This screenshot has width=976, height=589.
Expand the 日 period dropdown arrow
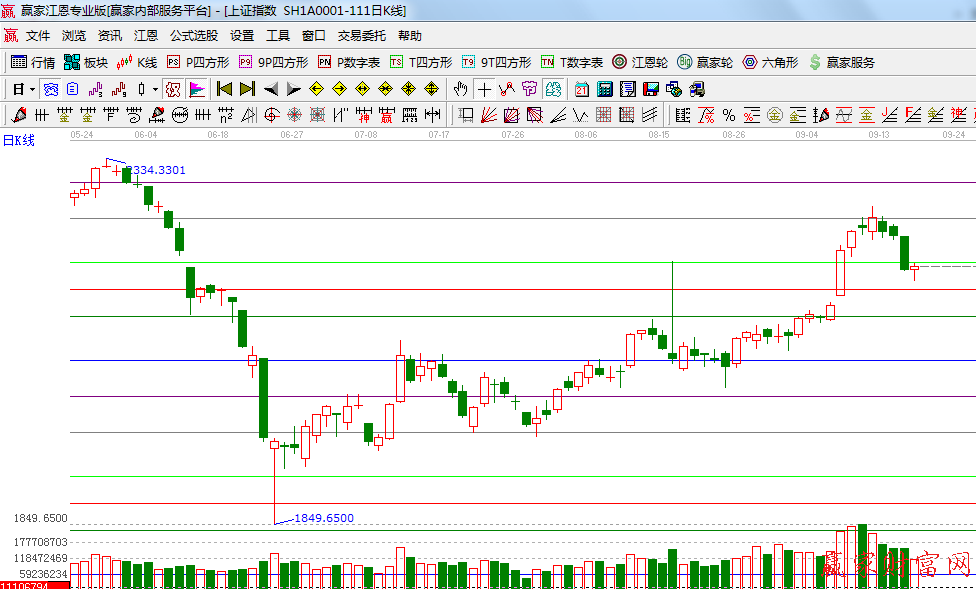[x=32, y=89]
